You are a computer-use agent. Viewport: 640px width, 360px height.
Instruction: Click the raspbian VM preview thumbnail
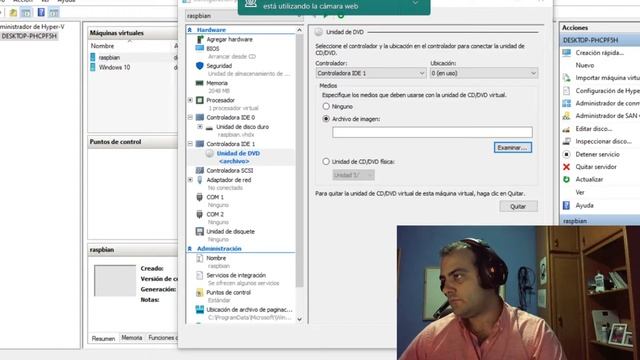click(115, 280)
